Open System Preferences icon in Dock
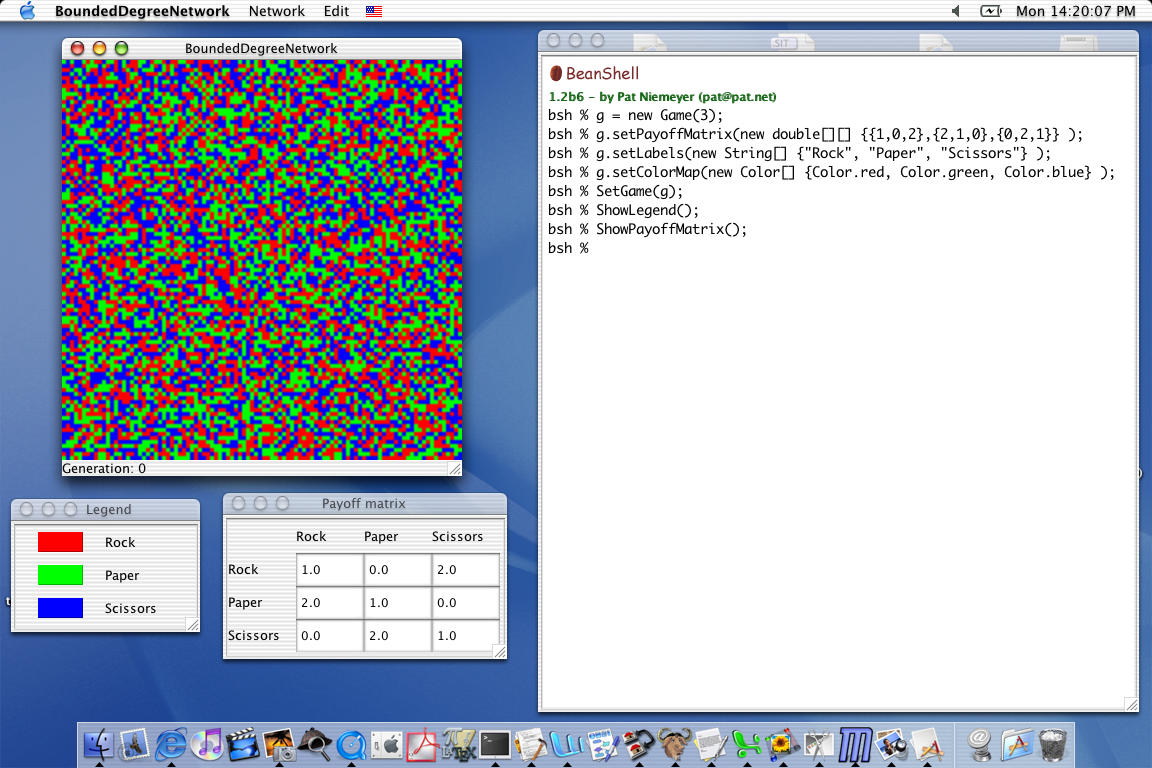Screen dimensions: 1152x768 coord(387,744)
